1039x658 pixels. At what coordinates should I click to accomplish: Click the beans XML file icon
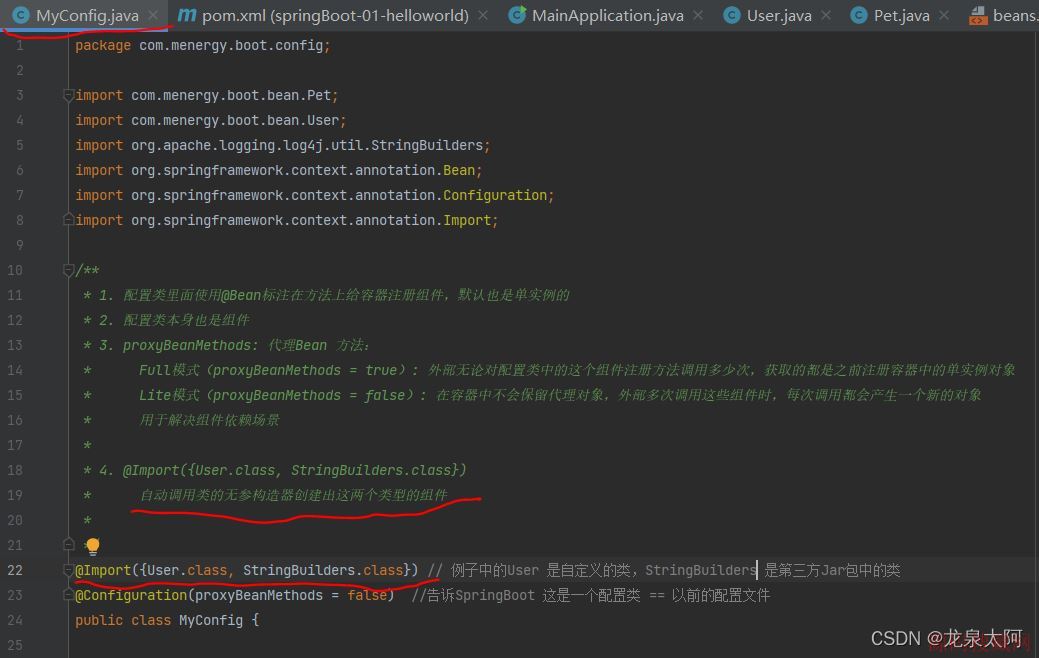tap(977, 16)
